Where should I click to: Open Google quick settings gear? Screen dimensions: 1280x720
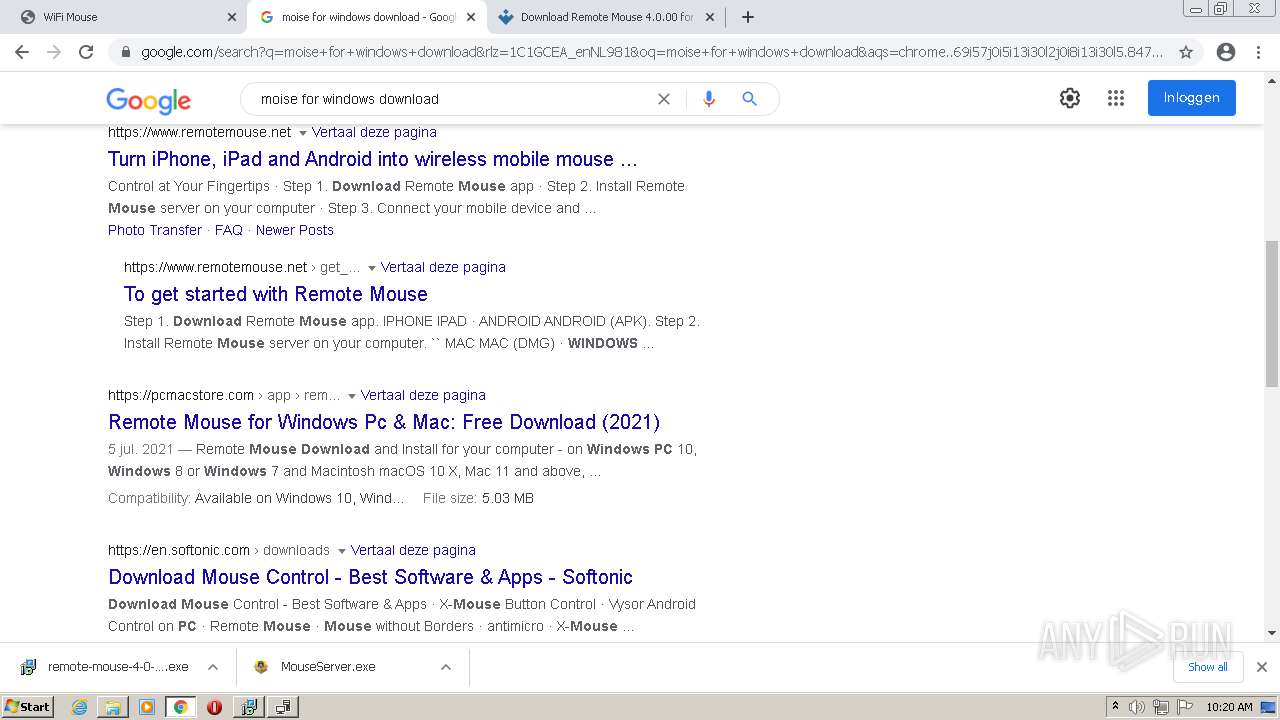[1070, 98]
